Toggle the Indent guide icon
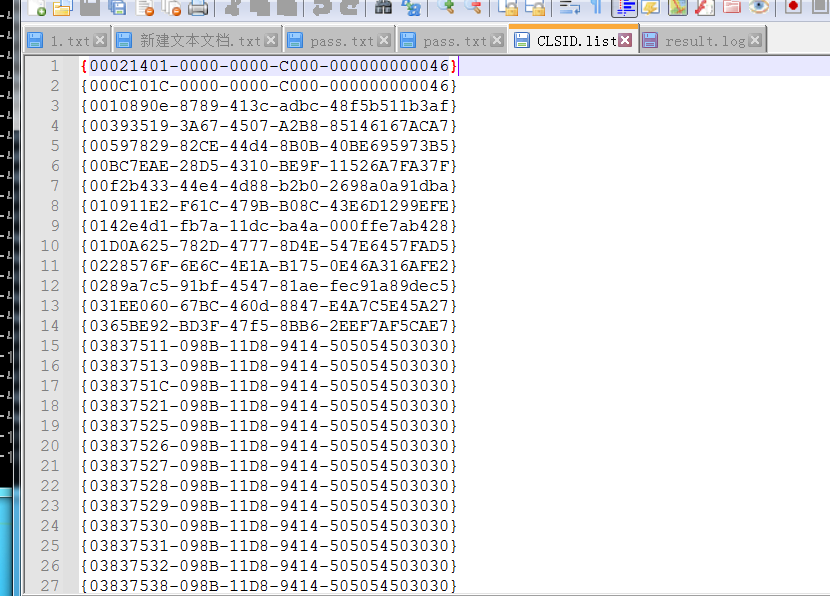 pos(625,7)
